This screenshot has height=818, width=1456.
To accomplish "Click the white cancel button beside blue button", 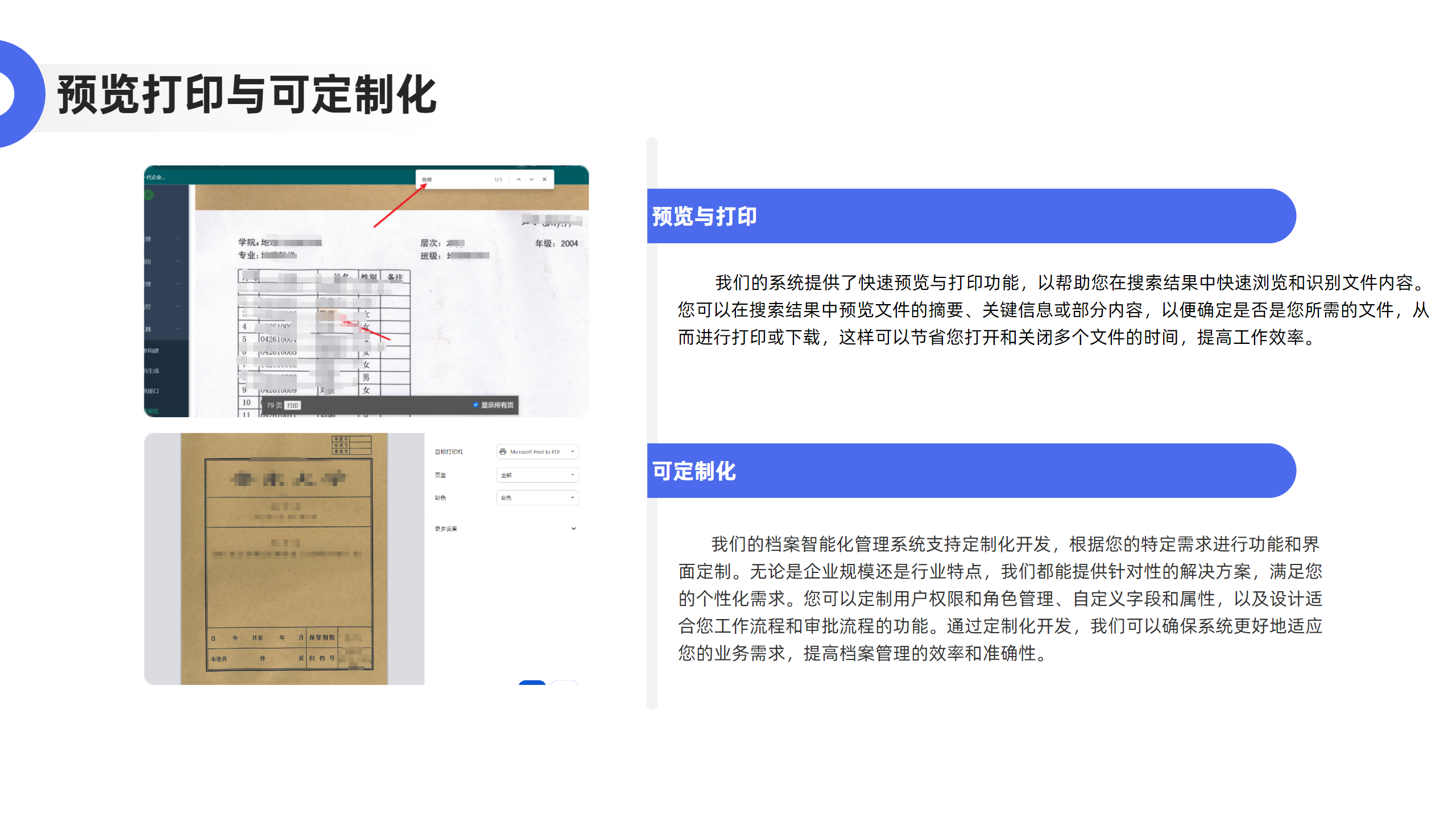I will pos(564,682).
